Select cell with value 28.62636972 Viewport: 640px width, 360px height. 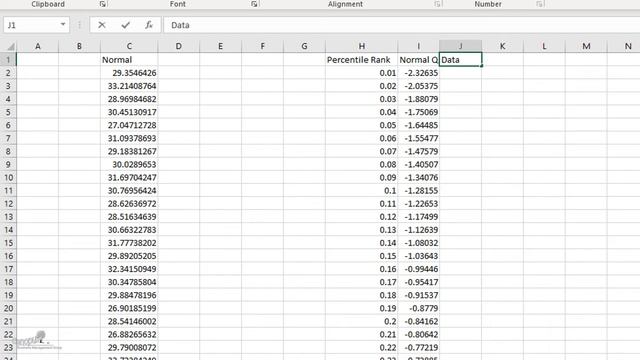click(129, 203)
